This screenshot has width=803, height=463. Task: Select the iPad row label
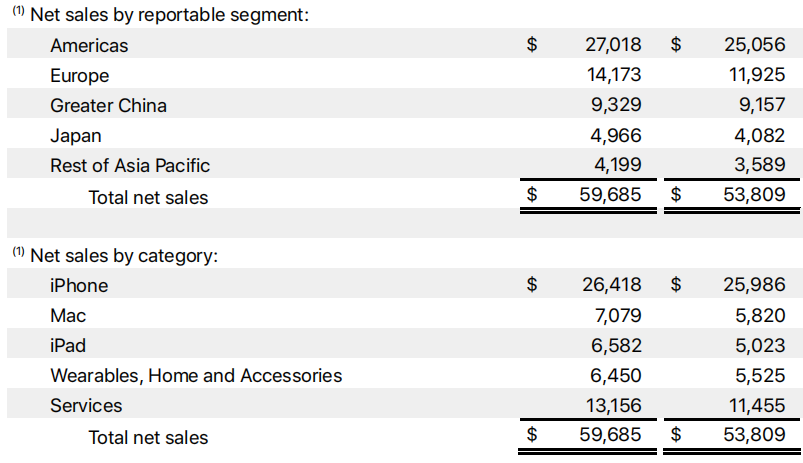[68, 345]
